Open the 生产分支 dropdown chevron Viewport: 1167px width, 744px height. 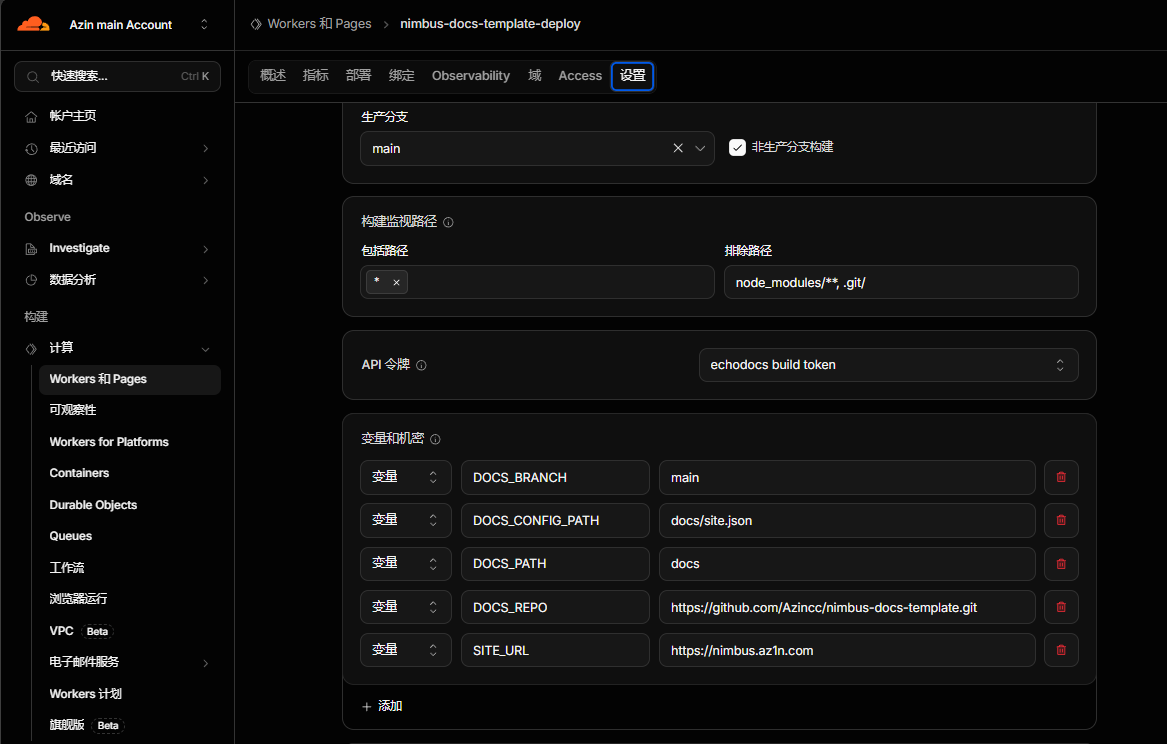coord(700,148)
